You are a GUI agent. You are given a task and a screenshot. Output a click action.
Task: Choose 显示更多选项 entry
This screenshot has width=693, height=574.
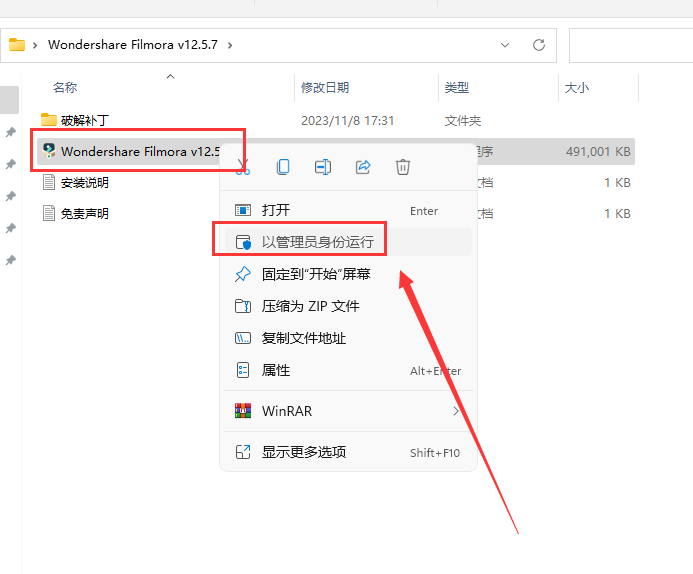[348, 452]
